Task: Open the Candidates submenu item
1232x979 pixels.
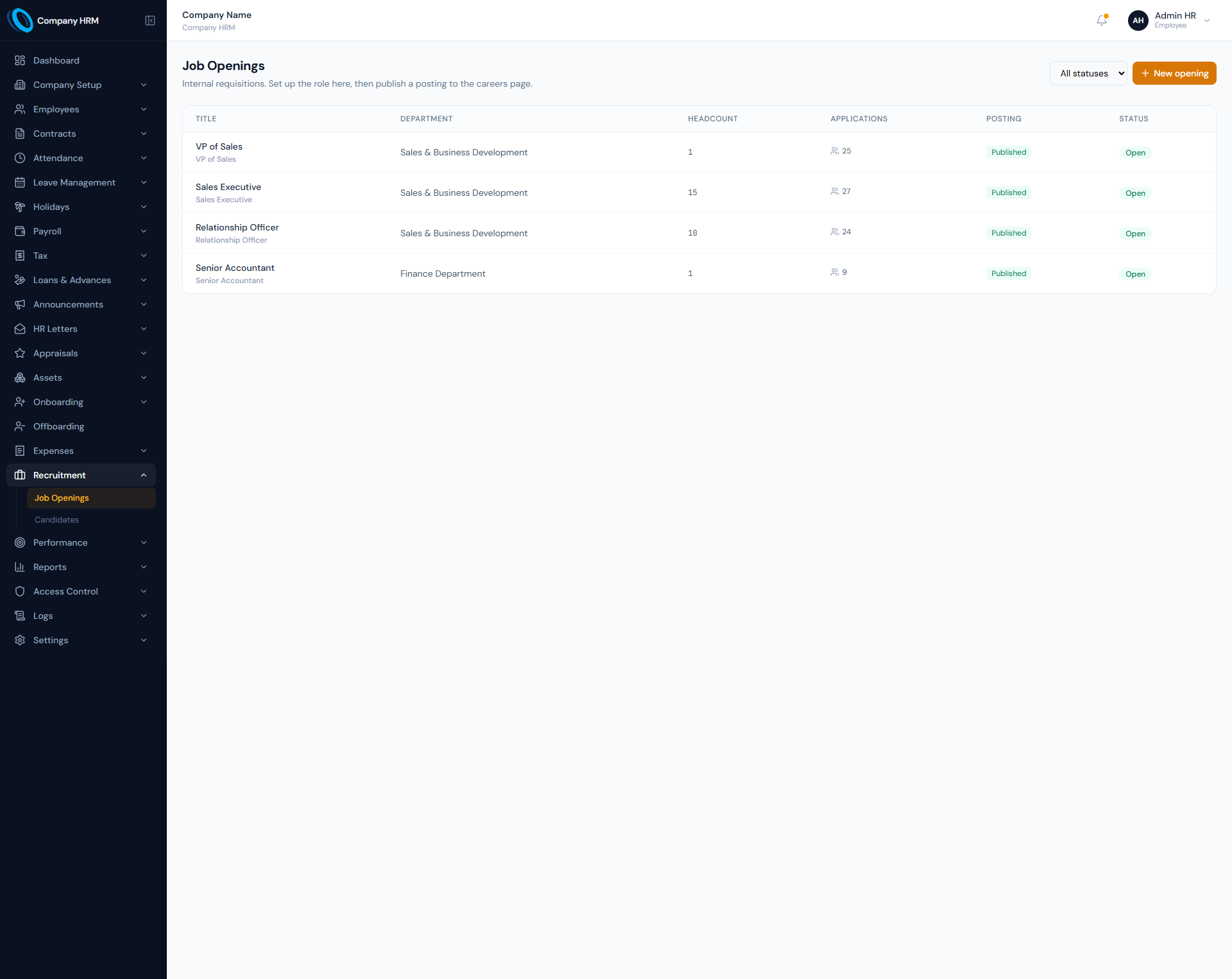Action: pyautogui.click(x=91, y=520)
